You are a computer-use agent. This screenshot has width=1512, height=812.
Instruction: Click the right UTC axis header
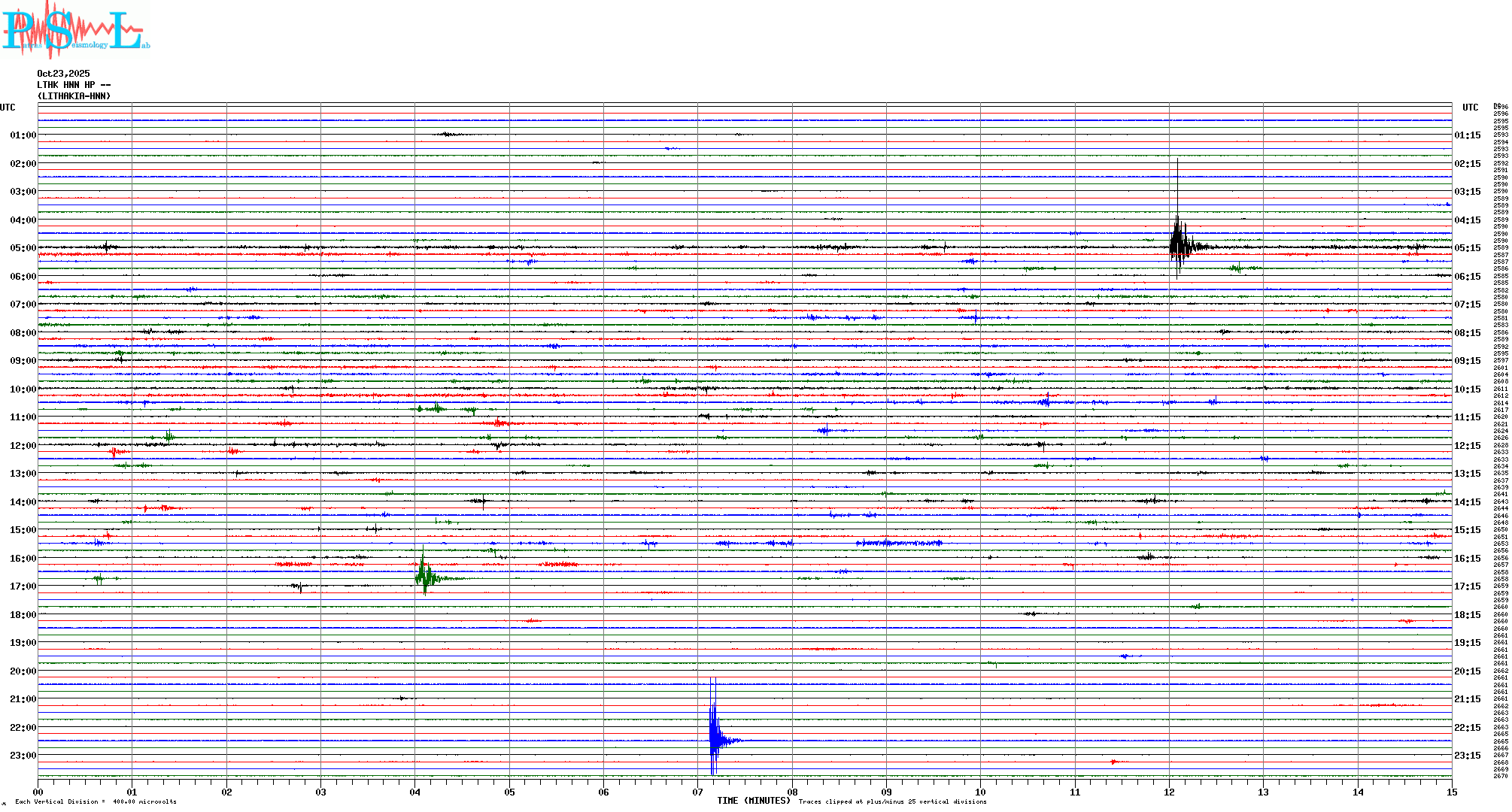(1470, 108)
